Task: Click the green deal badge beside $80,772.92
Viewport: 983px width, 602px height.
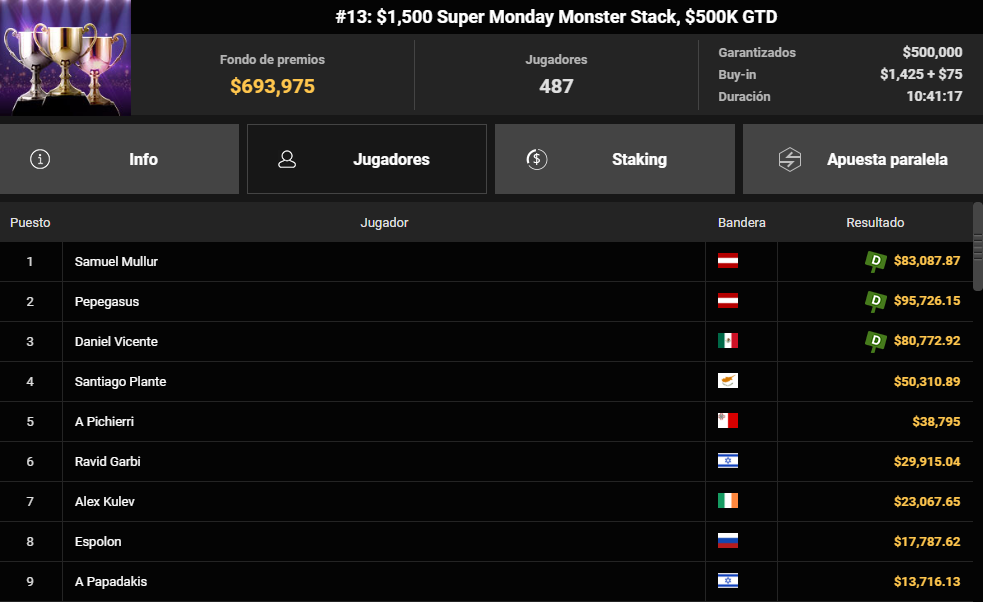Action: click(x=876, y=341)
